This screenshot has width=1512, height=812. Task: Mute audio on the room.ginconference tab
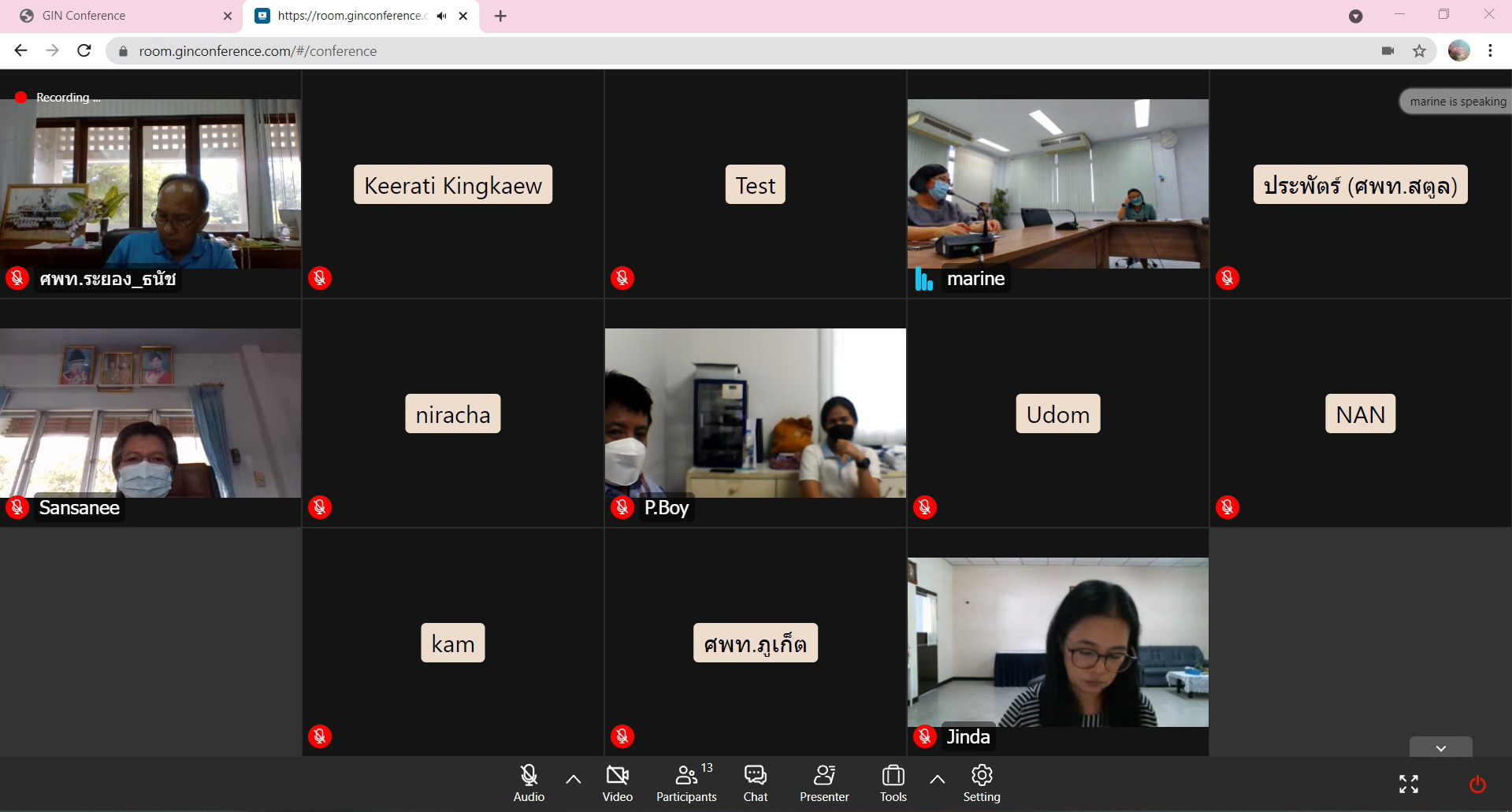point(441,16)
